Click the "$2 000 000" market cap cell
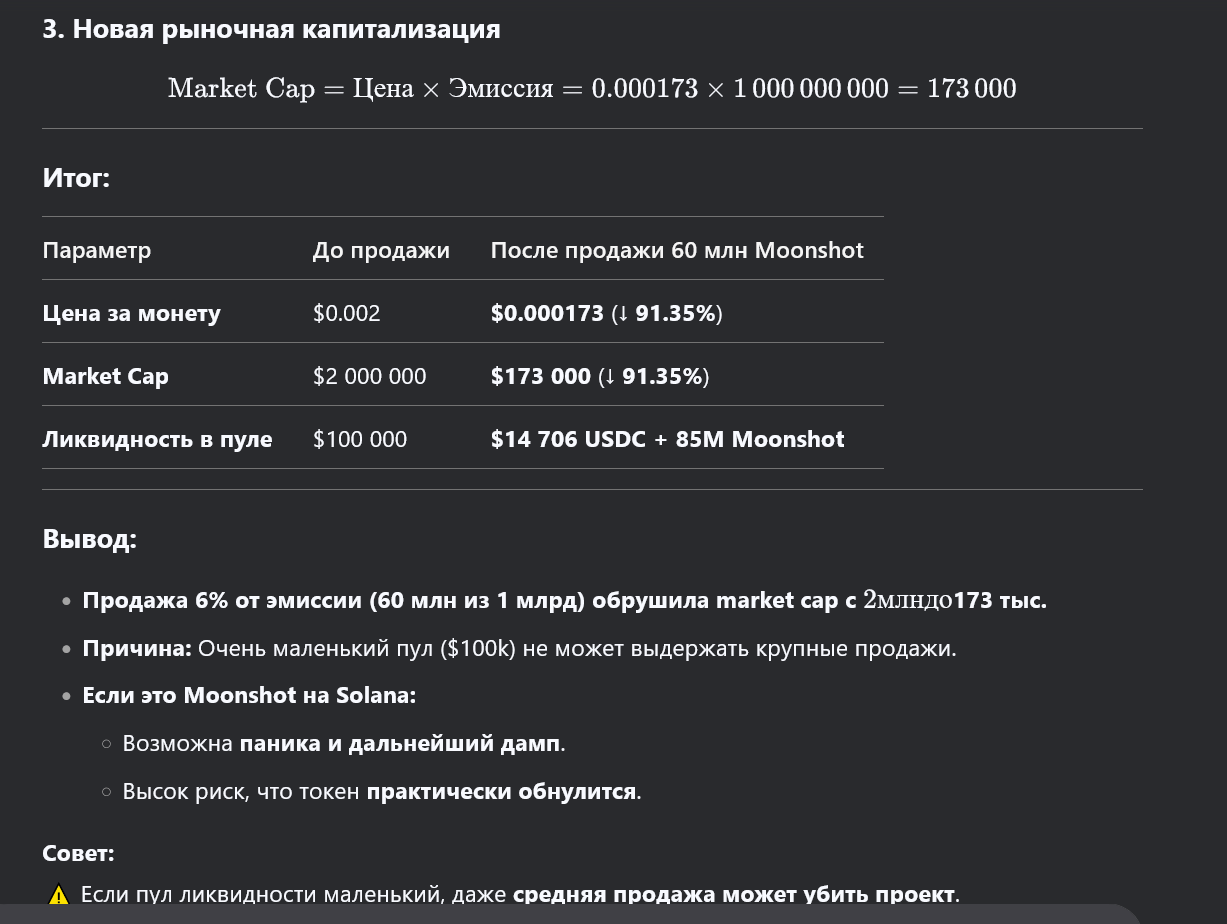This screenshot has width=1227, height=924. [x=369, y=376]
